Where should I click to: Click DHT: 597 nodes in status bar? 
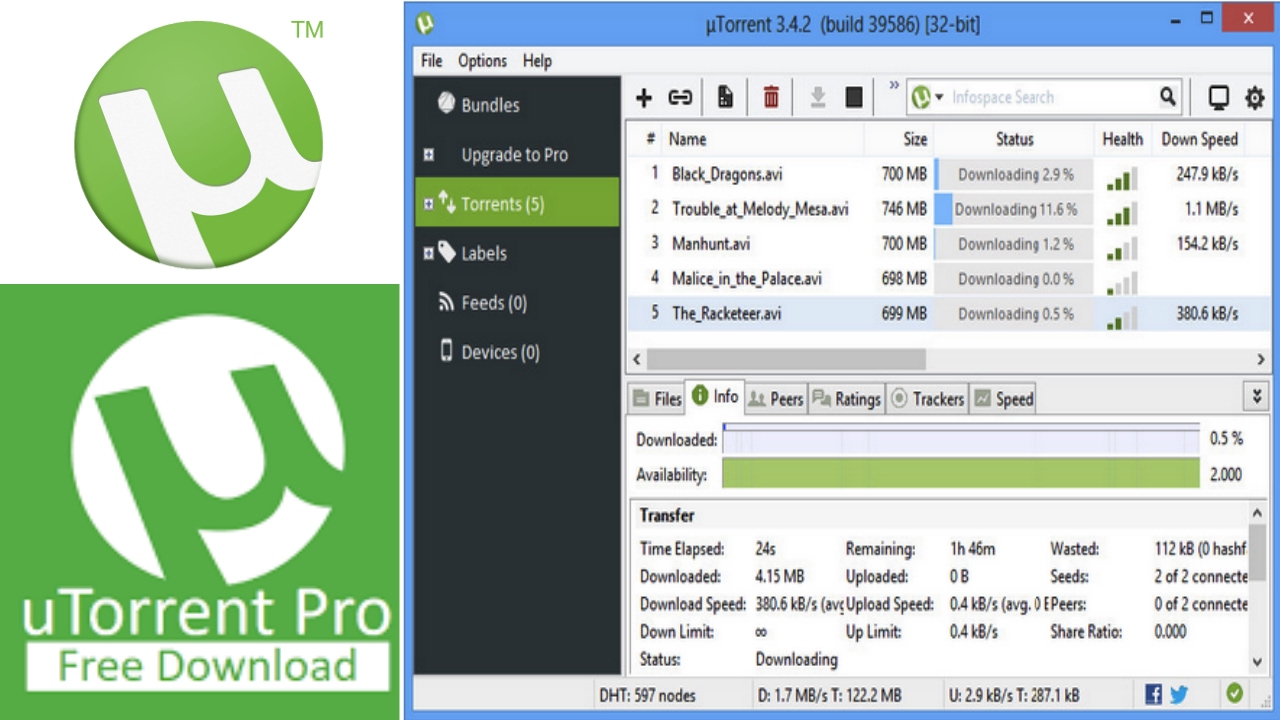coord(647,695)
